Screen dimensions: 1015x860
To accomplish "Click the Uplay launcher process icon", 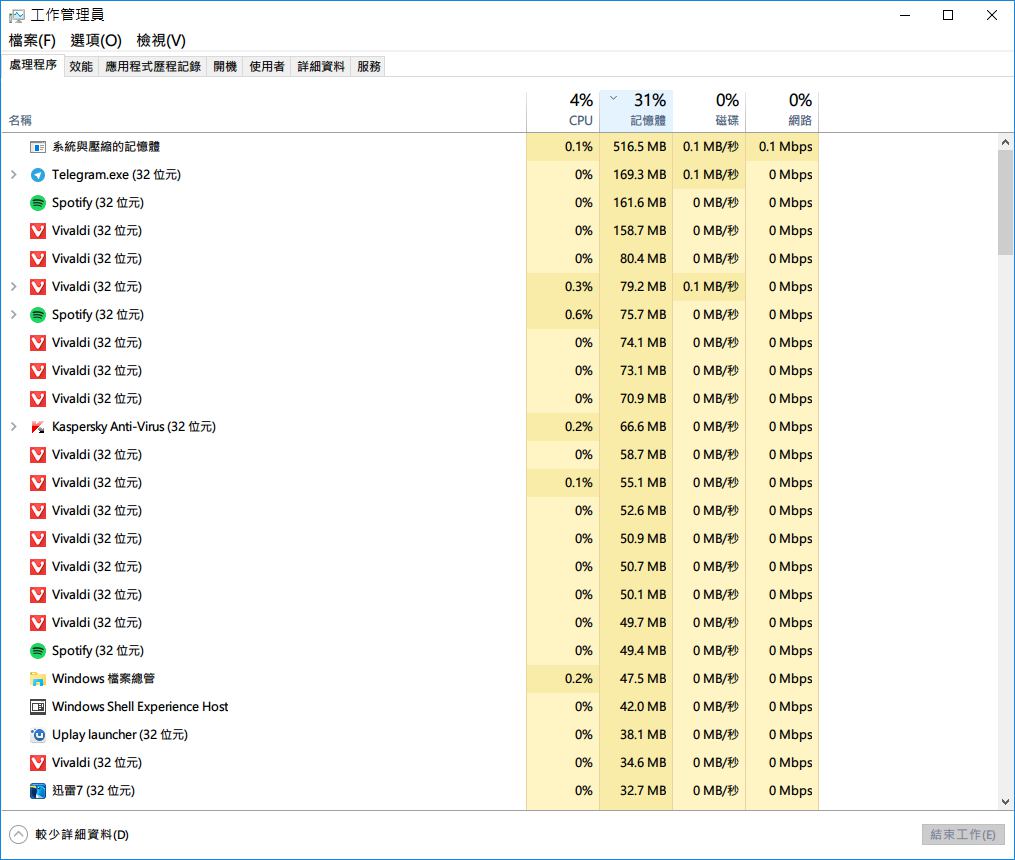I will point(38,735).
